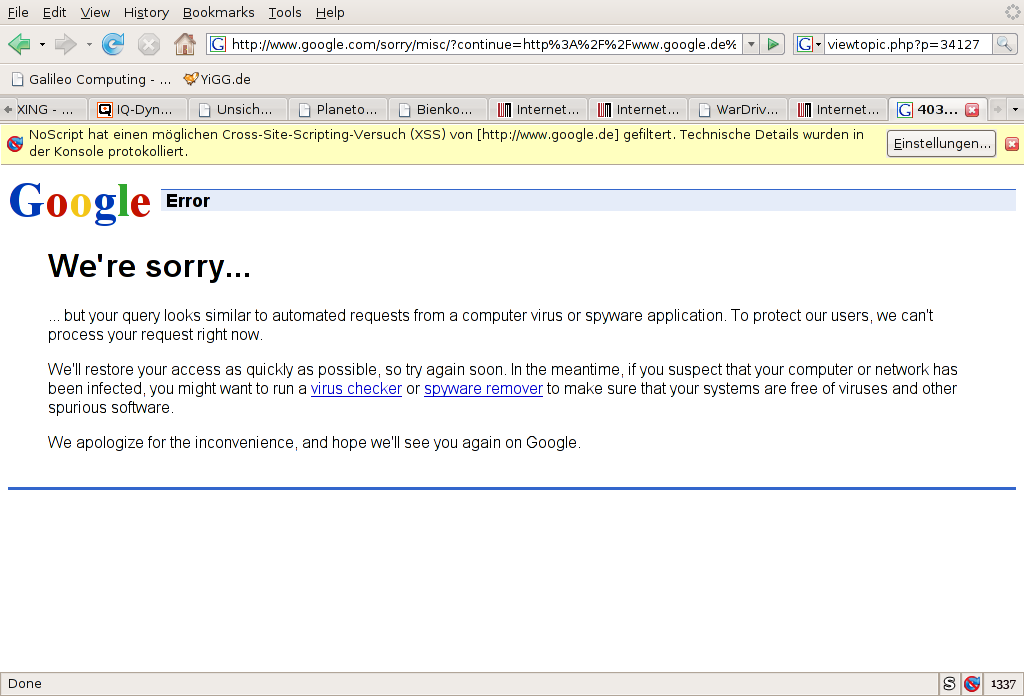
Task: Click the NoScript icon in notification bar
Action: tap(15, 144)
